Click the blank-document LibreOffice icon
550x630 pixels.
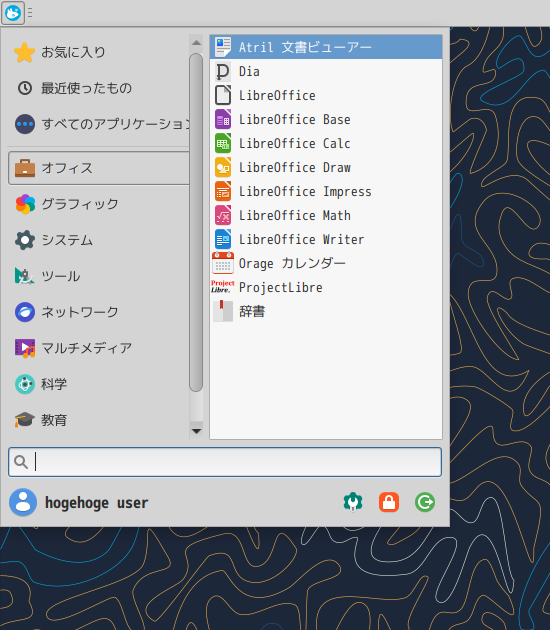coord(223,95)
